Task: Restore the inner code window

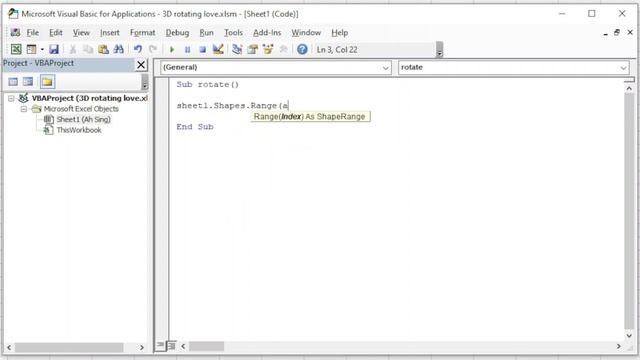Action: coord(617,32)
